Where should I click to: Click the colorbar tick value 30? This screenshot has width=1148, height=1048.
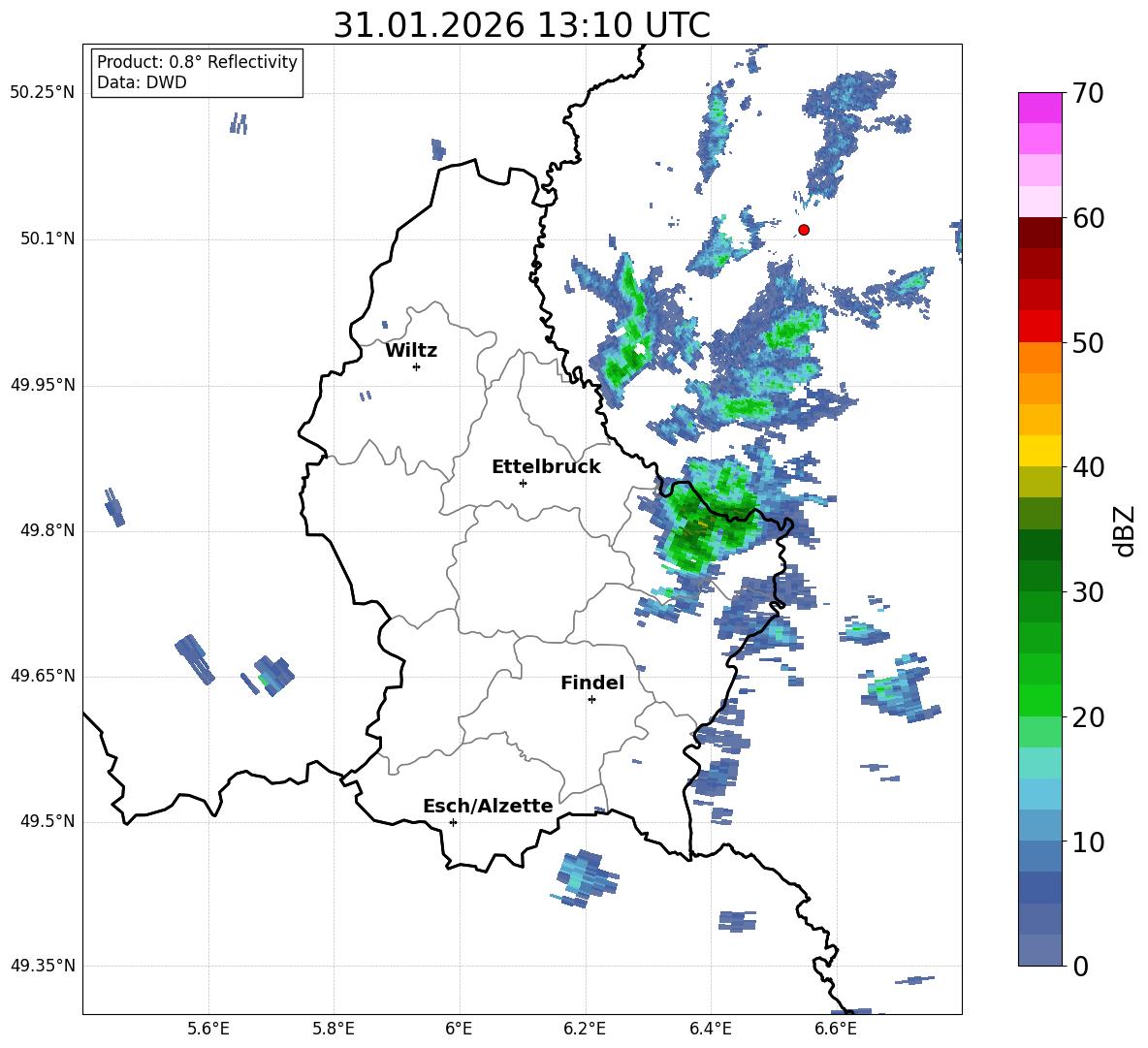(x=1089, y=592)
